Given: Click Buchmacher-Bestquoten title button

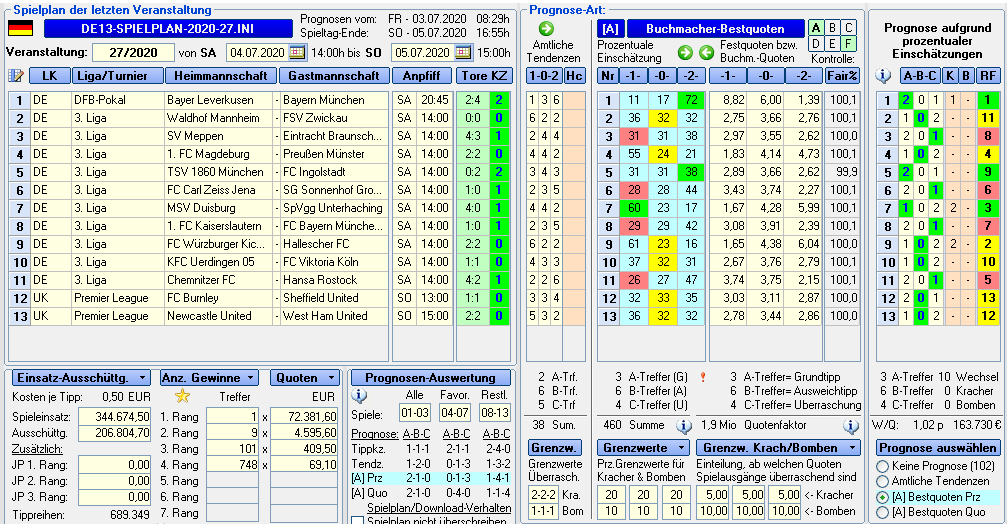Looking at the screenshot, I should (x=715, y=29).
